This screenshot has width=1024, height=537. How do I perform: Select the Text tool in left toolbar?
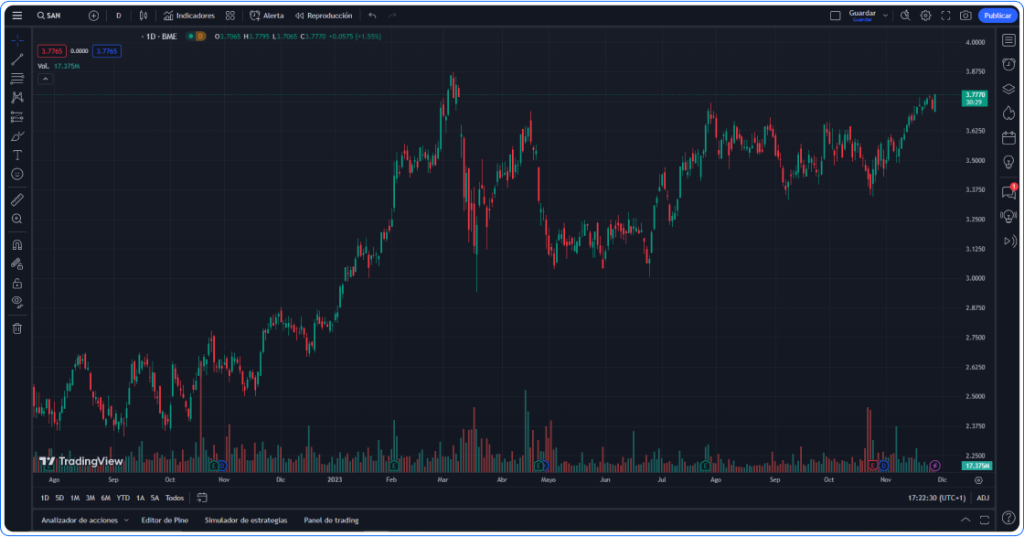point(17,155)
